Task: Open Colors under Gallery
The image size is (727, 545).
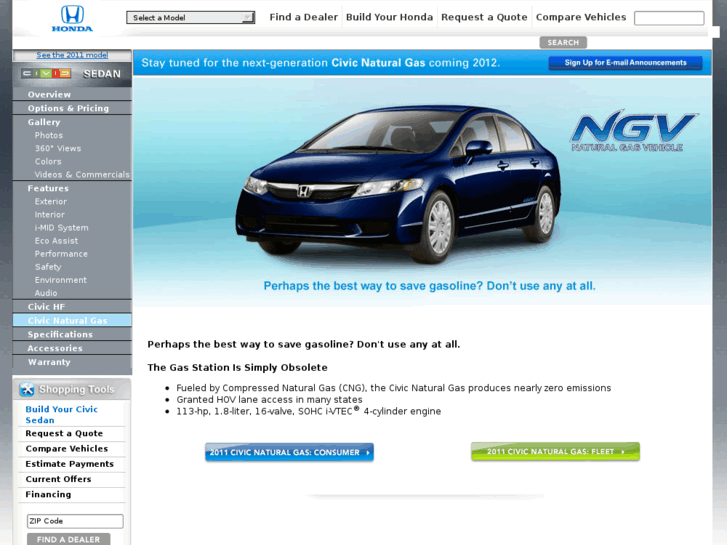Action: (x=48, y=161)
